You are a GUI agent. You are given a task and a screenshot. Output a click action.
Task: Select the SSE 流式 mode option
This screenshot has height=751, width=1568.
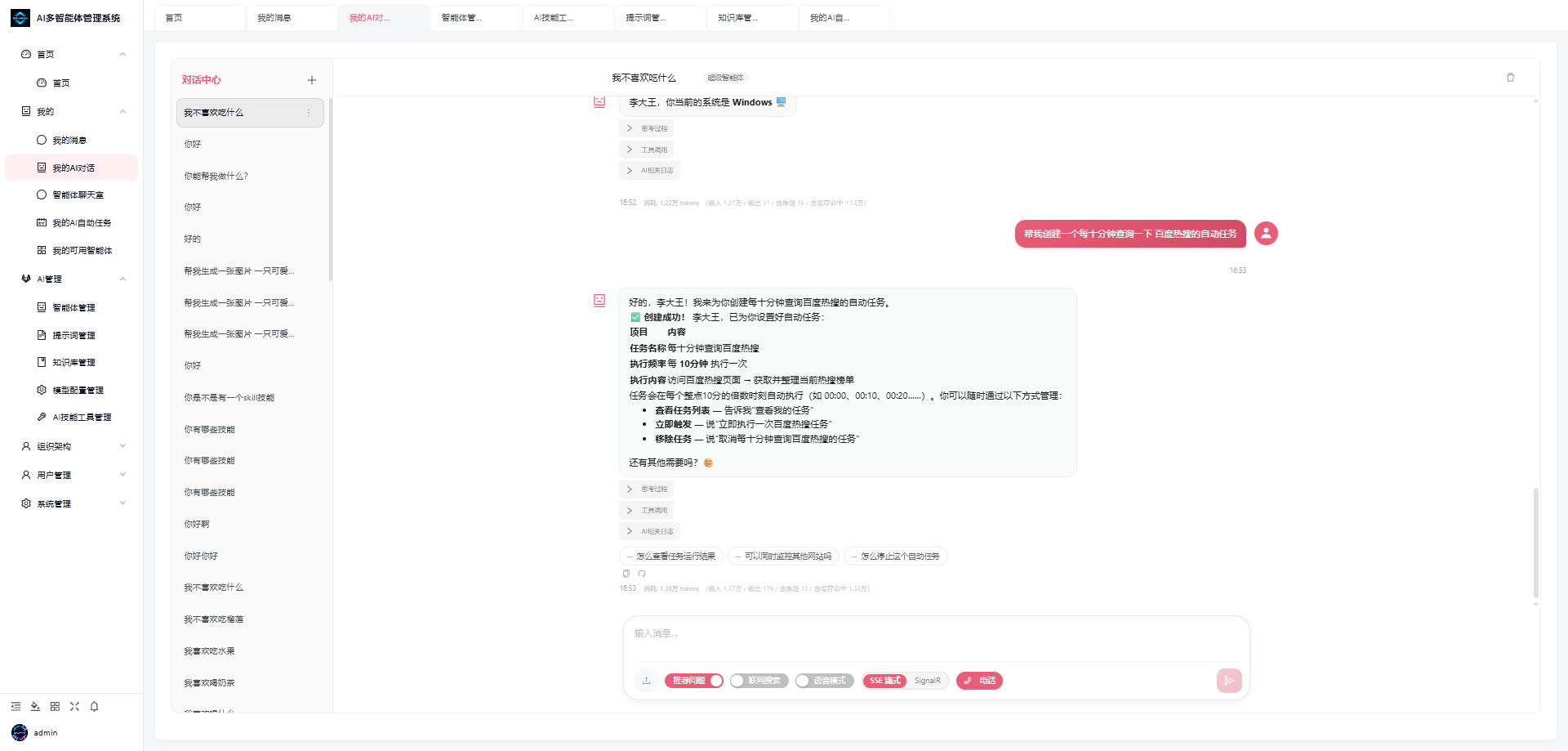click(x=884, y=681)
